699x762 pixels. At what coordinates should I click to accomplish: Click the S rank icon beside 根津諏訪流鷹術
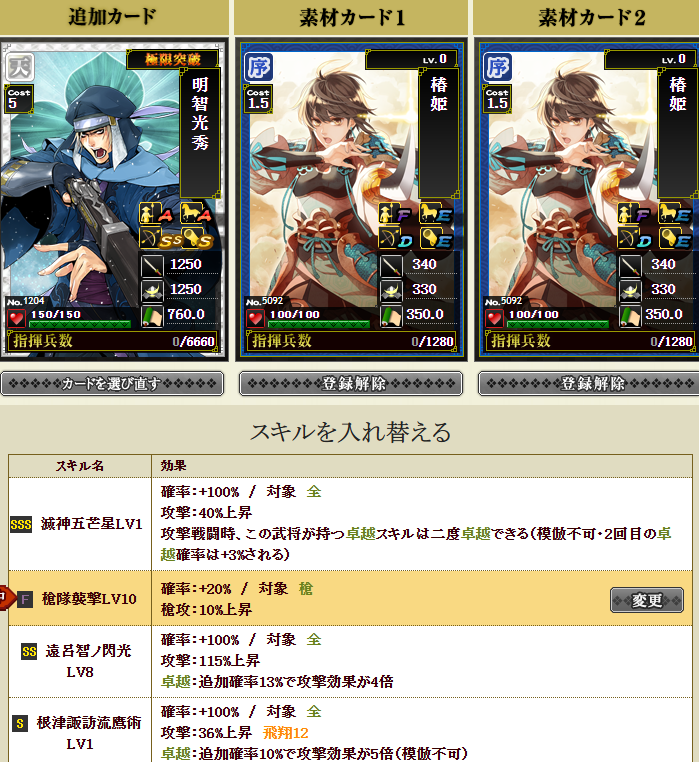click(20, 724)
